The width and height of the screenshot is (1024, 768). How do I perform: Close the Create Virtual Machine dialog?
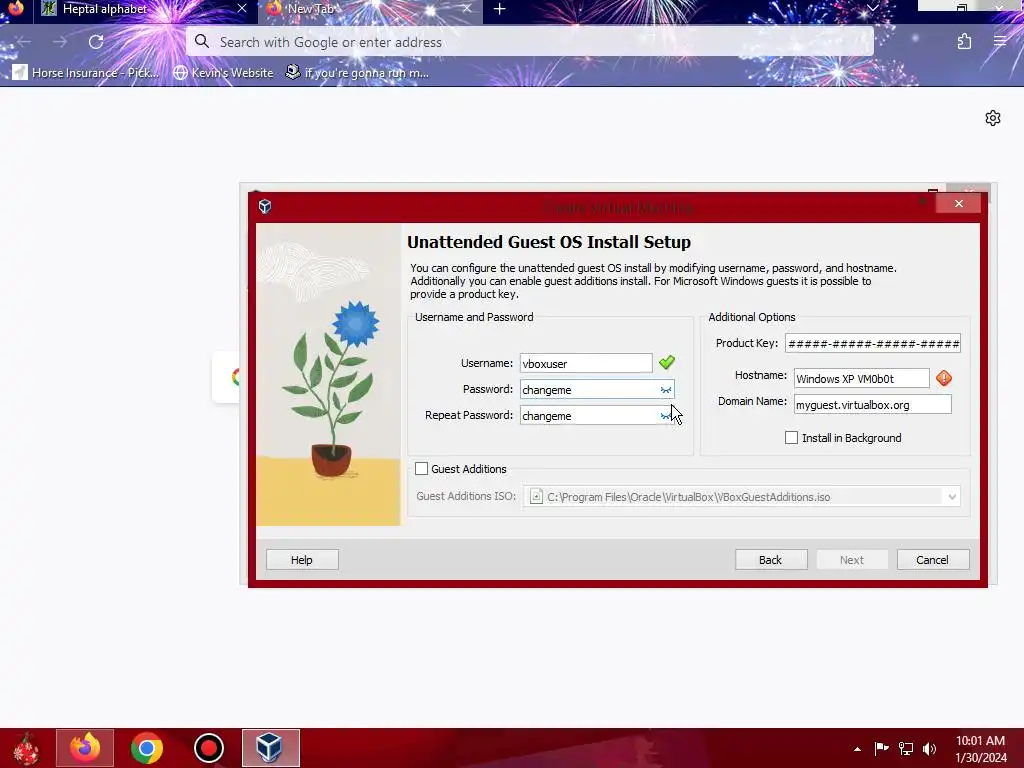958,204
